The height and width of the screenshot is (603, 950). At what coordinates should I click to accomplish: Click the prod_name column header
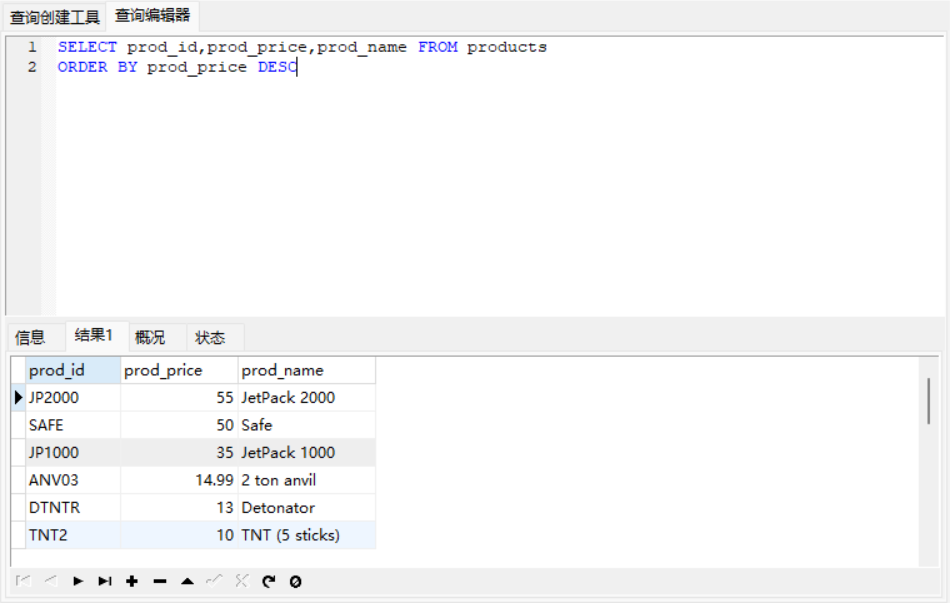tap(283, 371)
